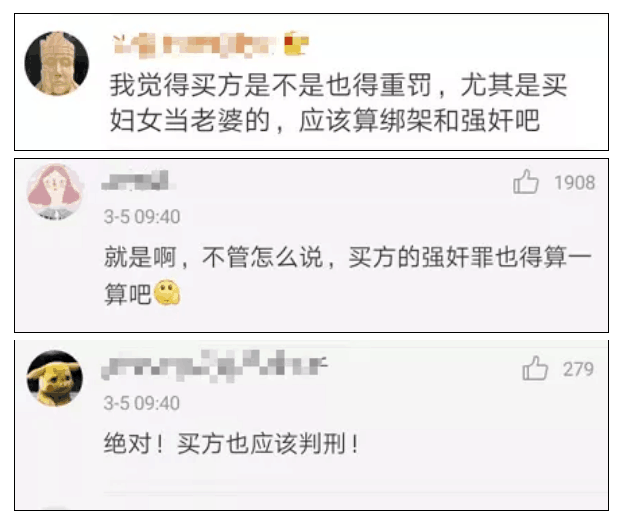Click the empty area below the third comment
Image resolution: width=623 pixels, height=523 pixels.
coord(312,485)
